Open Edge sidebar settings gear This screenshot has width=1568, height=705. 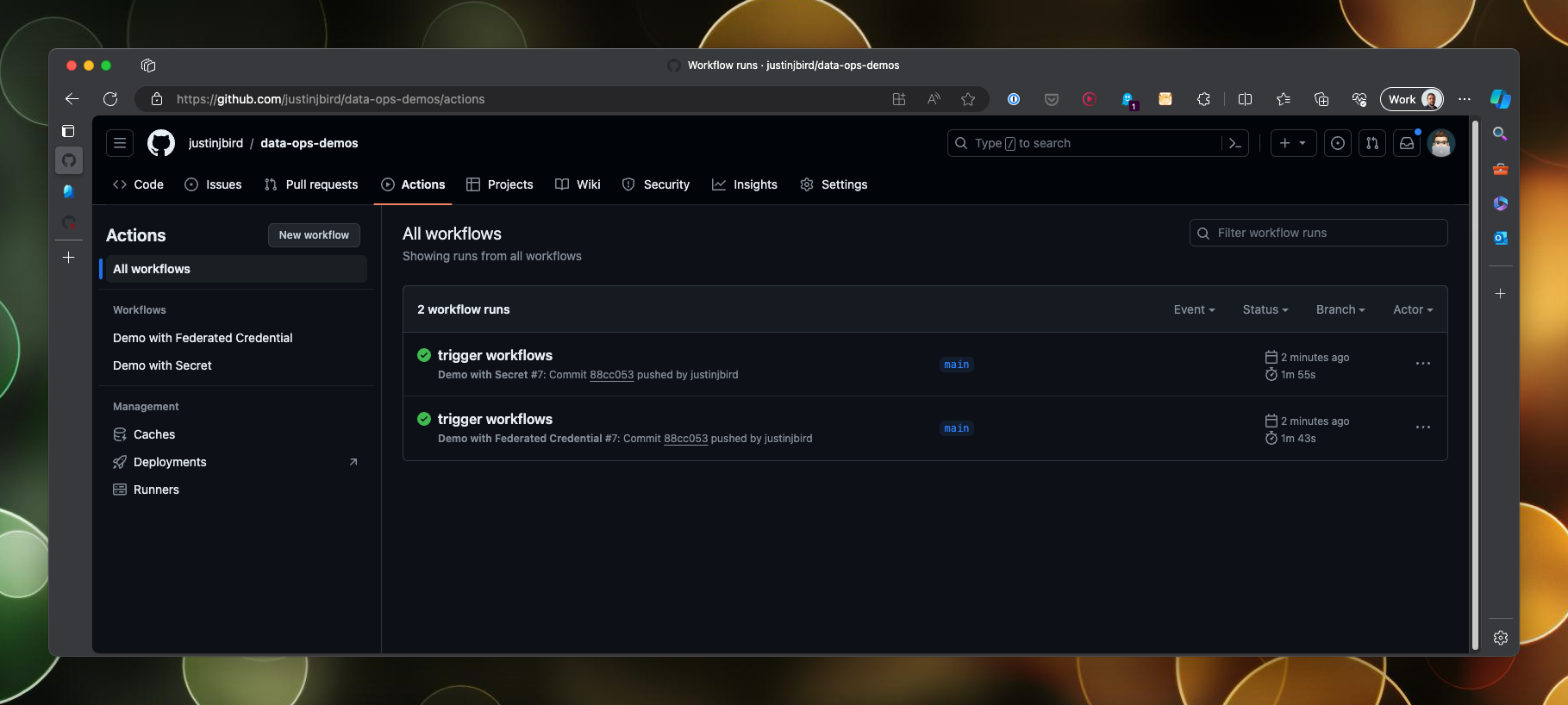tap(1500, 638)
